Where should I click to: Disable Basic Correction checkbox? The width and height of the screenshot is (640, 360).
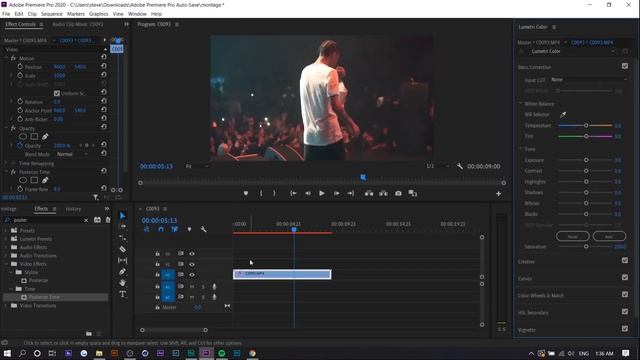[x=625, y=66]
